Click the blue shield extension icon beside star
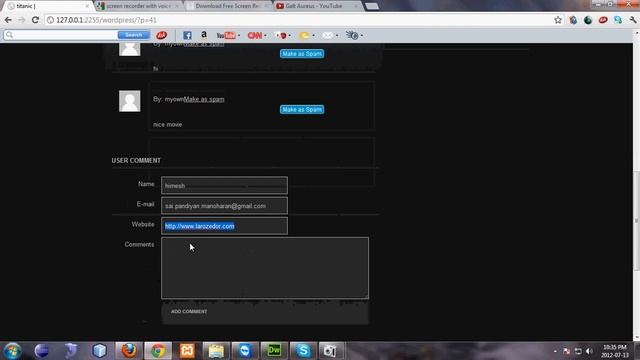This screenshot has height=360, width=640. [573, 20]
